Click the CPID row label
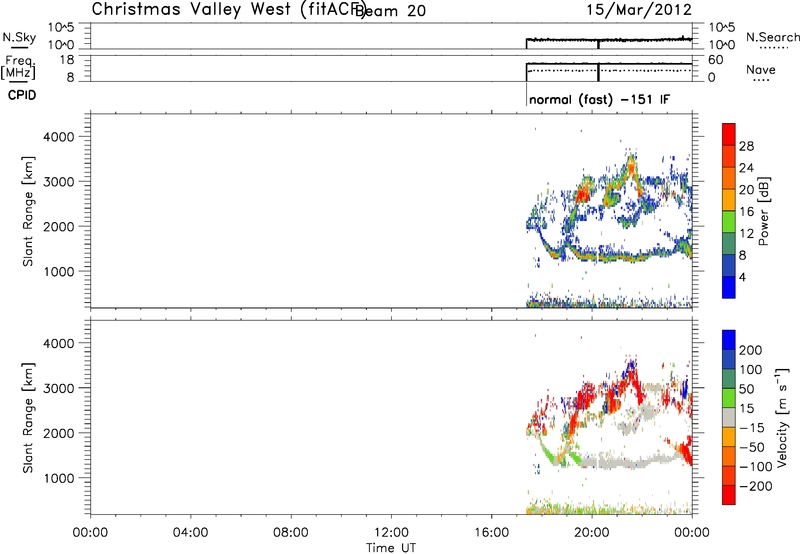Image resolution: width=800 pixels, height=554 pixels. (22, 95)
